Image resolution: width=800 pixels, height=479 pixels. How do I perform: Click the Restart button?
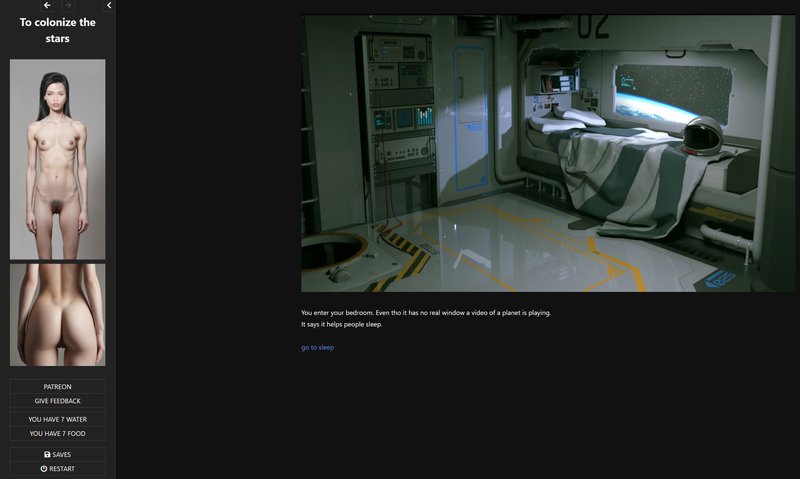coord(58,469)
